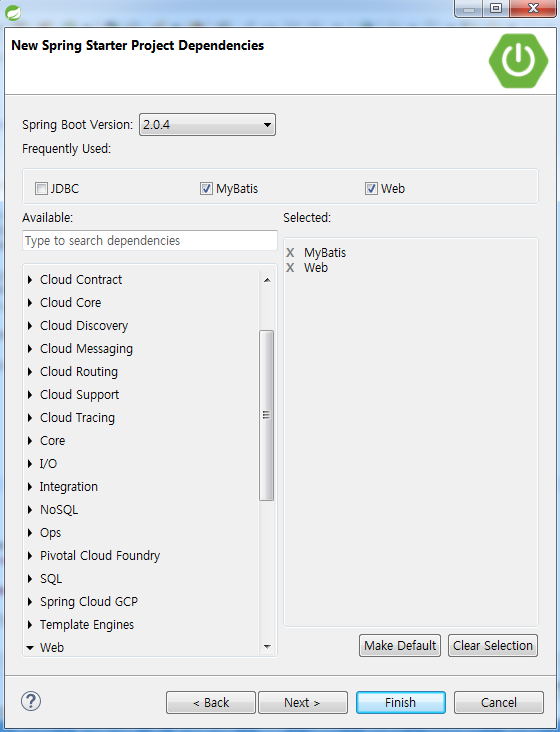560x732 pixels.
Task: Expand the Pivotal Cloud Foundry category
Action: click(x=30, y=556)
